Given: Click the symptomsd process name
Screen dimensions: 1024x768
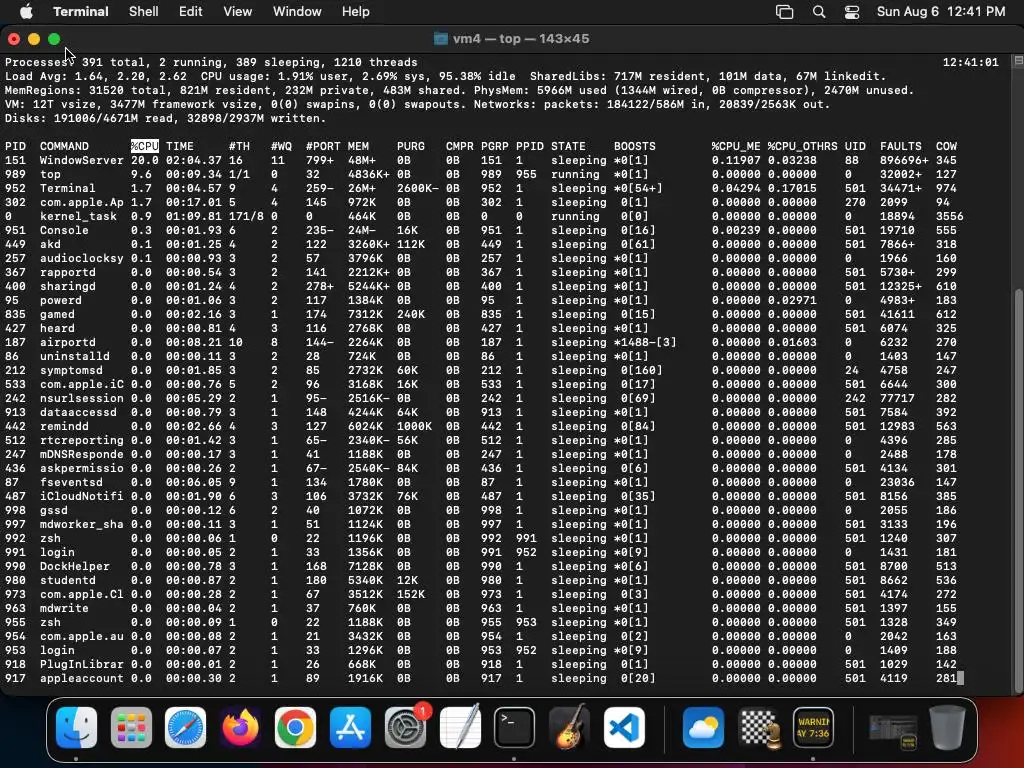Looking at the screenshot, I should coord(71,370).
